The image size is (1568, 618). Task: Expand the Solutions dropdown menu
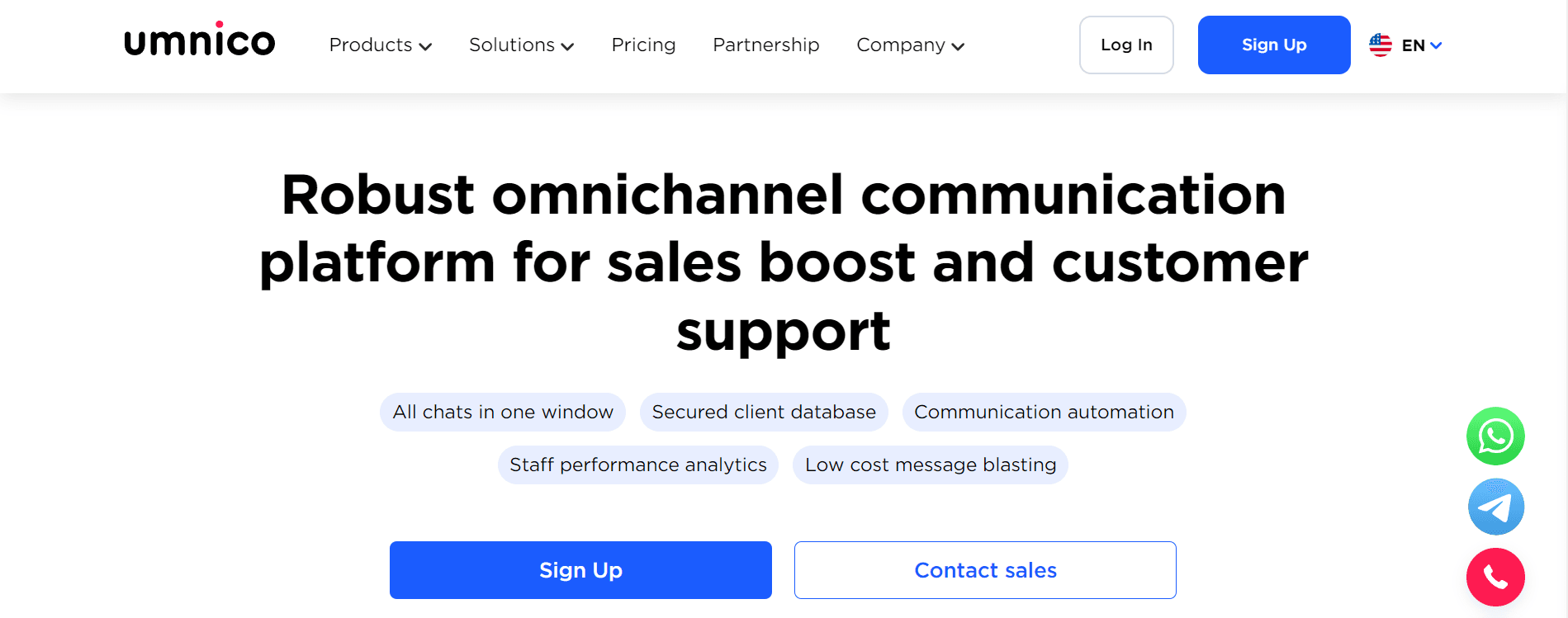(521, 45)
